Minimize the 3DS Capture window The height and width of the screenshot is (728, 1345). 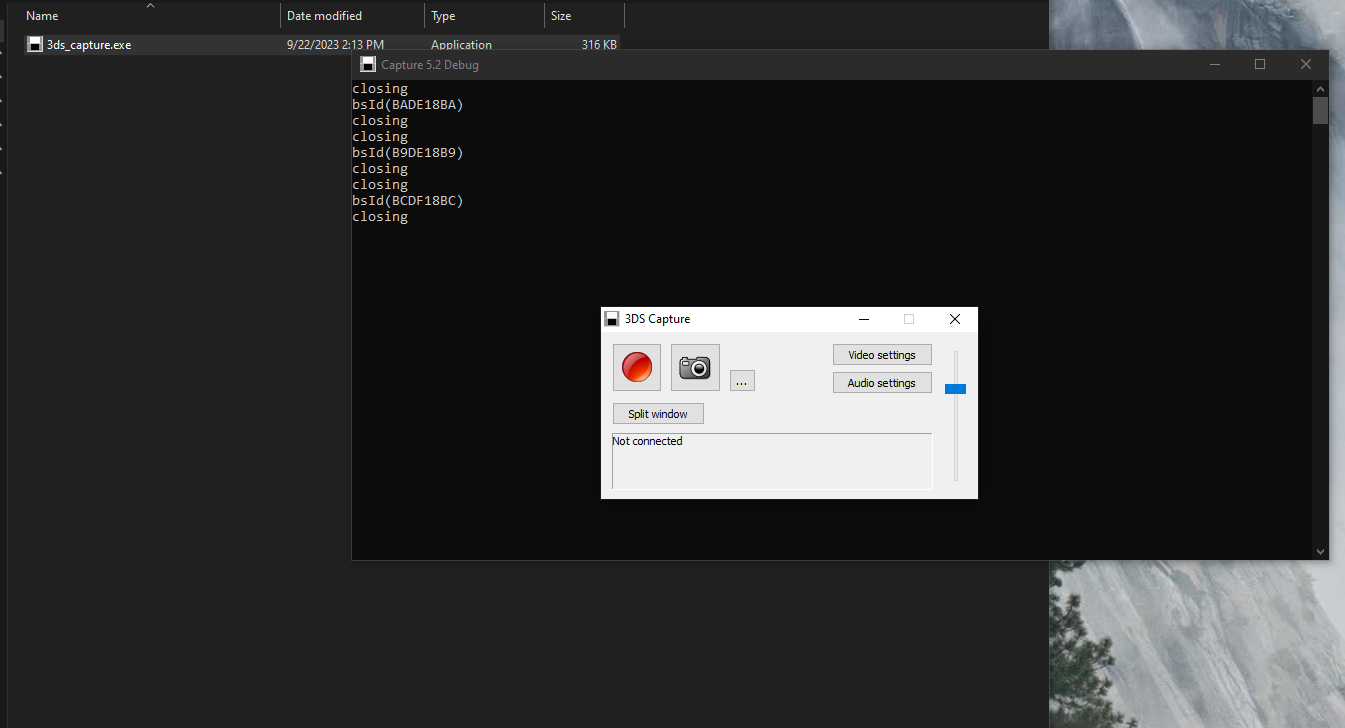pos(863,319)
